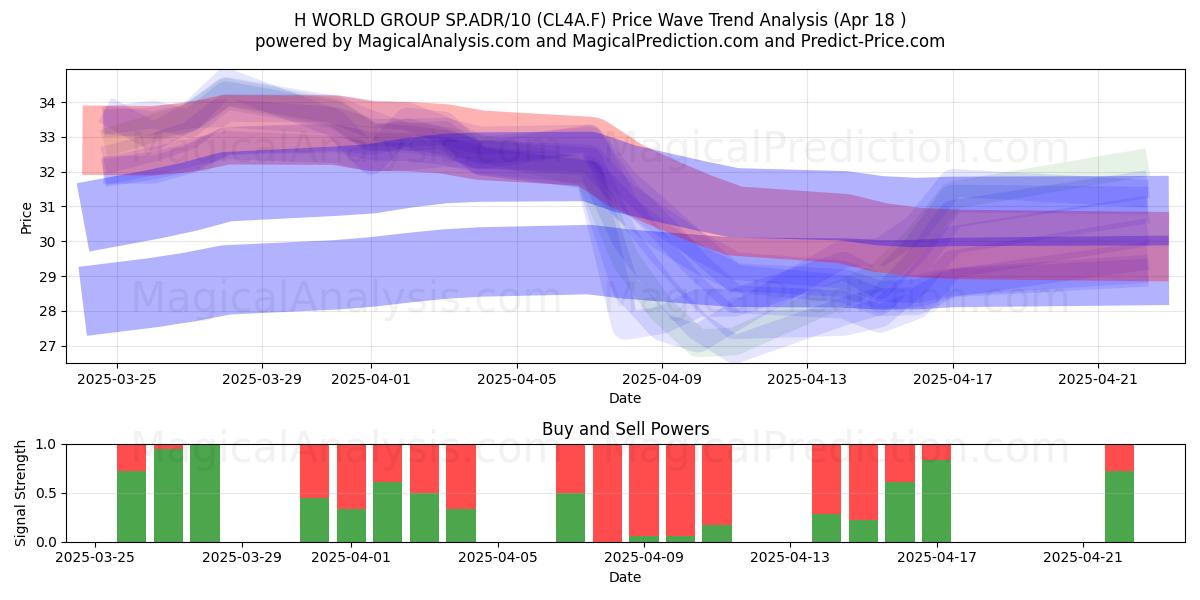Click the 'Price' y-axis label
Viewport: 1200px width, 600px height.
[26, 217]
